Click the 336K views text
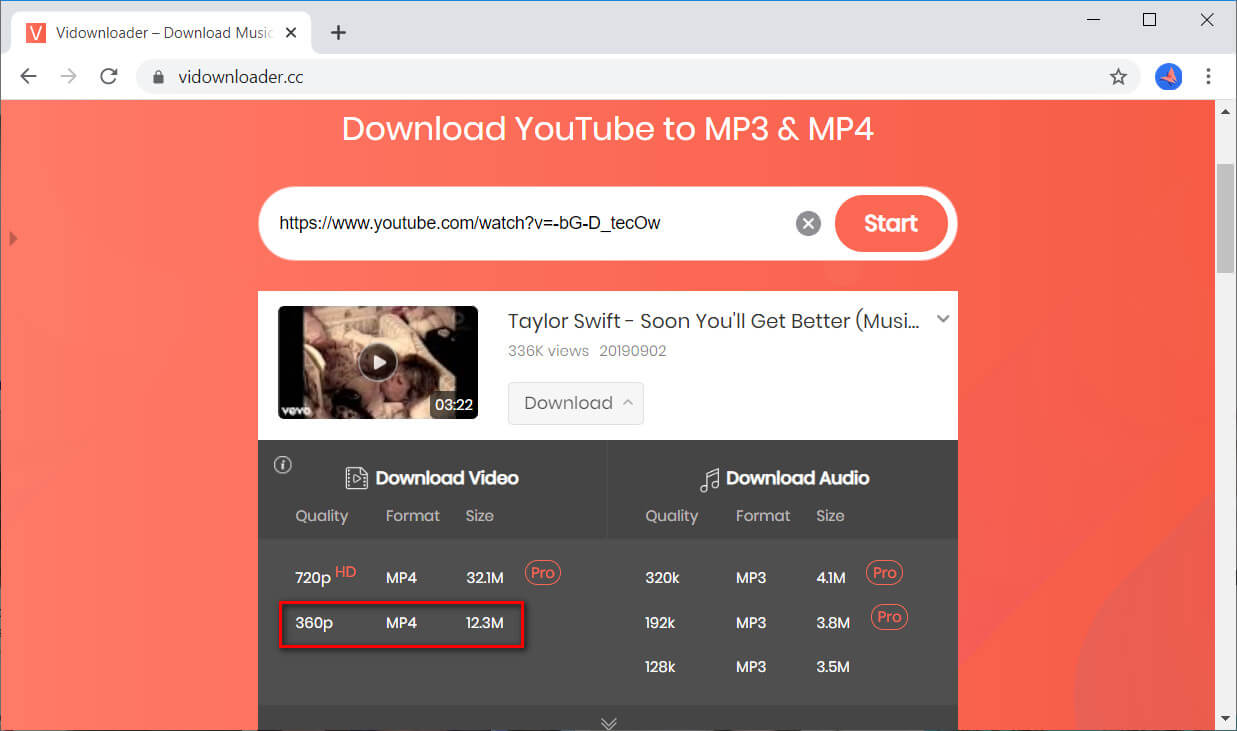 click(x=548, y=351)
